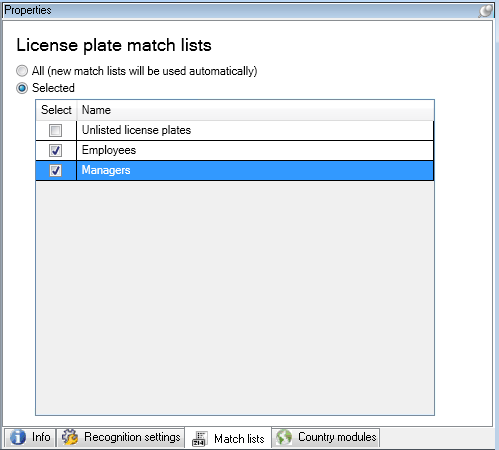Select the Employees row name
The image size is (499, 450).
coord(109,150)
